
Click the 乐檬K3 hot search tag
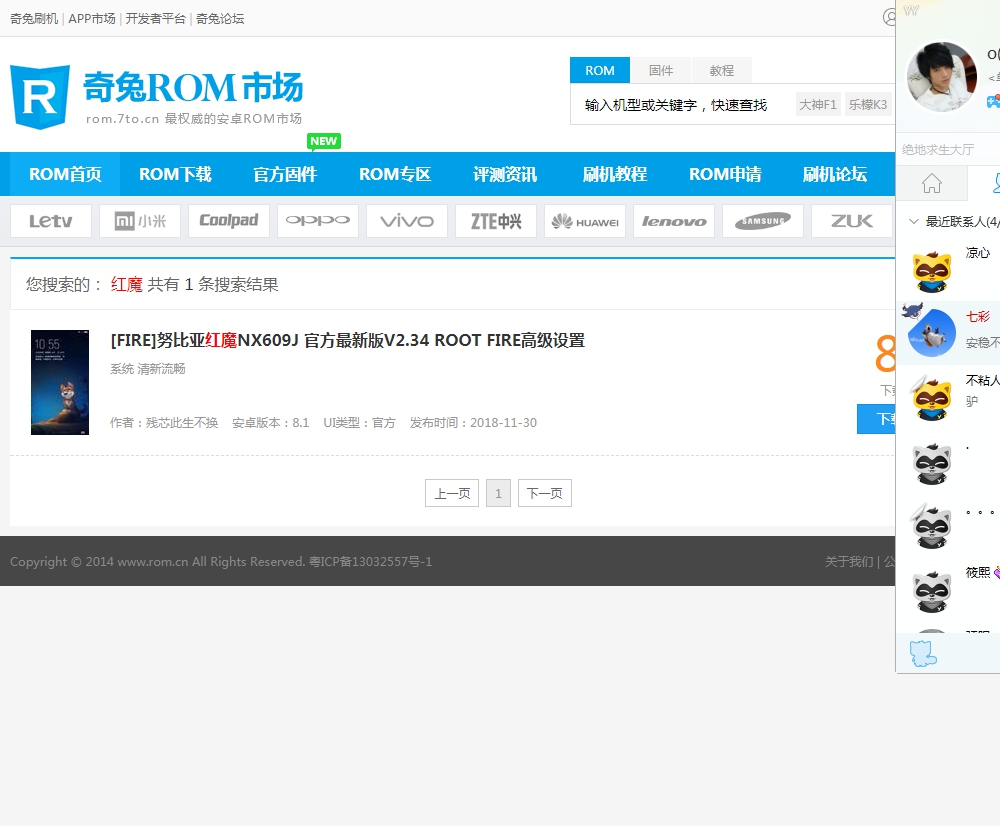867,105
